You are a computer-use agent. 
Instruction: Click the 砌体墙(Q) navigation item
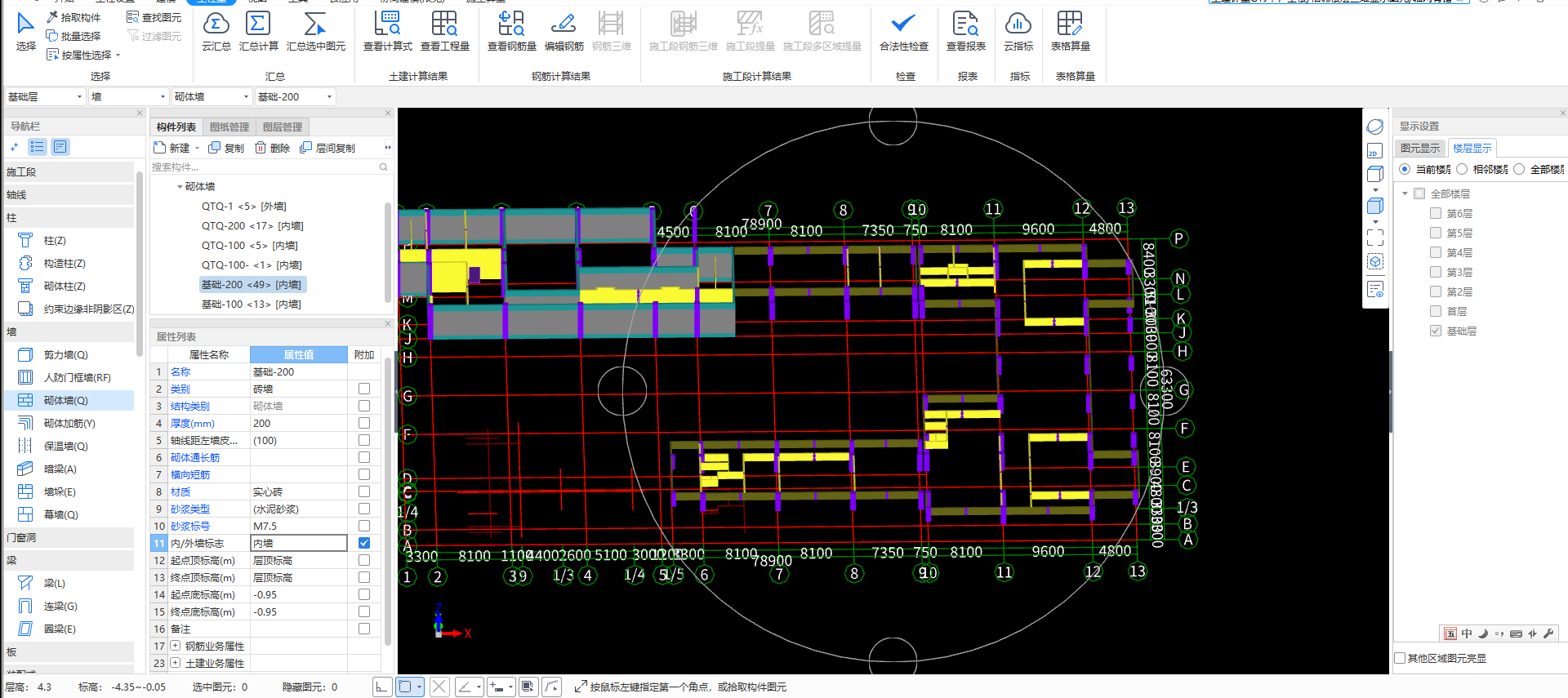point(69,401)
